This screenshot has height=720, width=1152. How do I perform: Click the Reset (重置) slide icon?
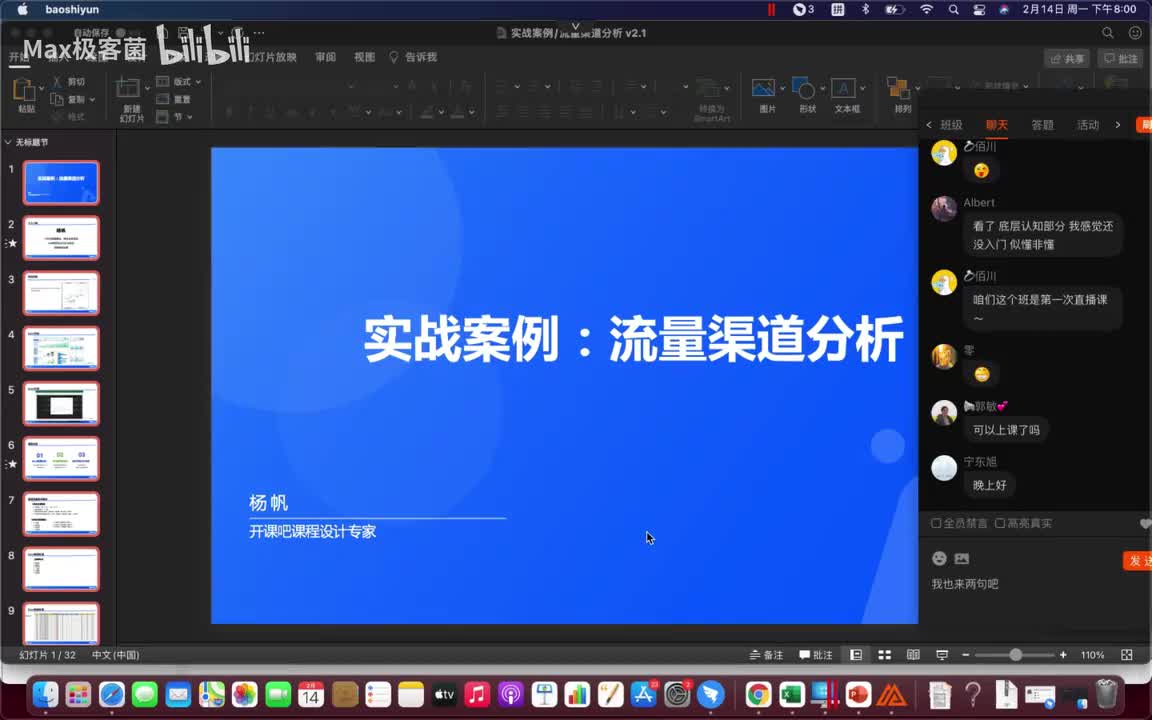pyautogui.click(x=162, y=99)
